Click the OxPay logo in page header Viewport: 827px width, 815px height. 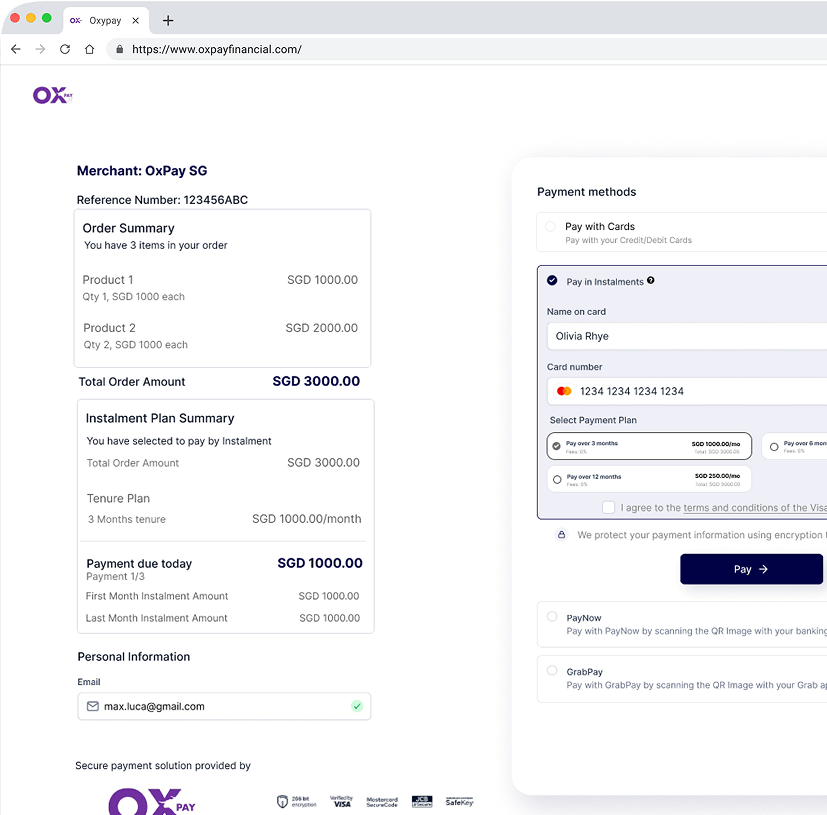52,95
